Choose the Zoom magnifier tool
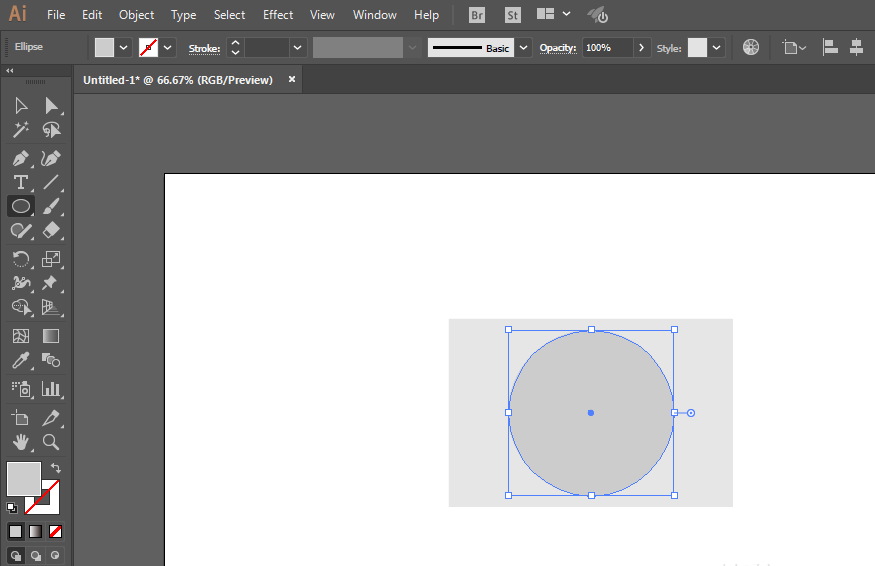The width and height of the screenshot is (875, 566). [51, 442]
